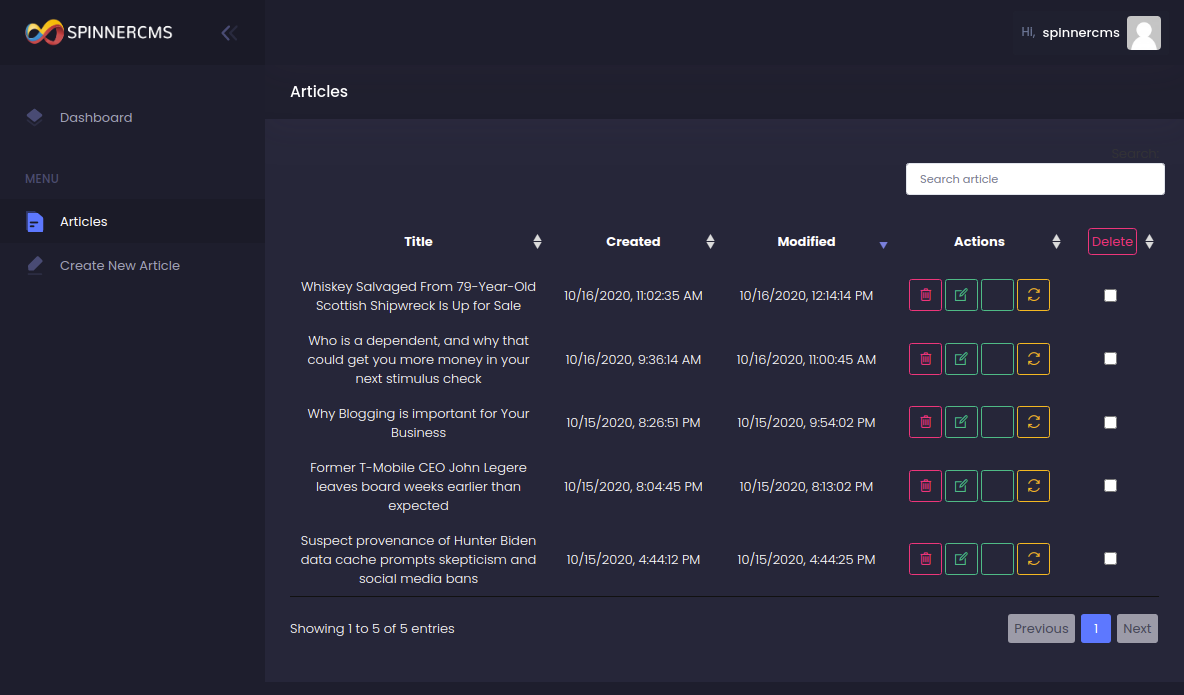Screen dimensions: 1184x695
Task: Click the edit icon for the dependent stimulus article
Action: 961,359
